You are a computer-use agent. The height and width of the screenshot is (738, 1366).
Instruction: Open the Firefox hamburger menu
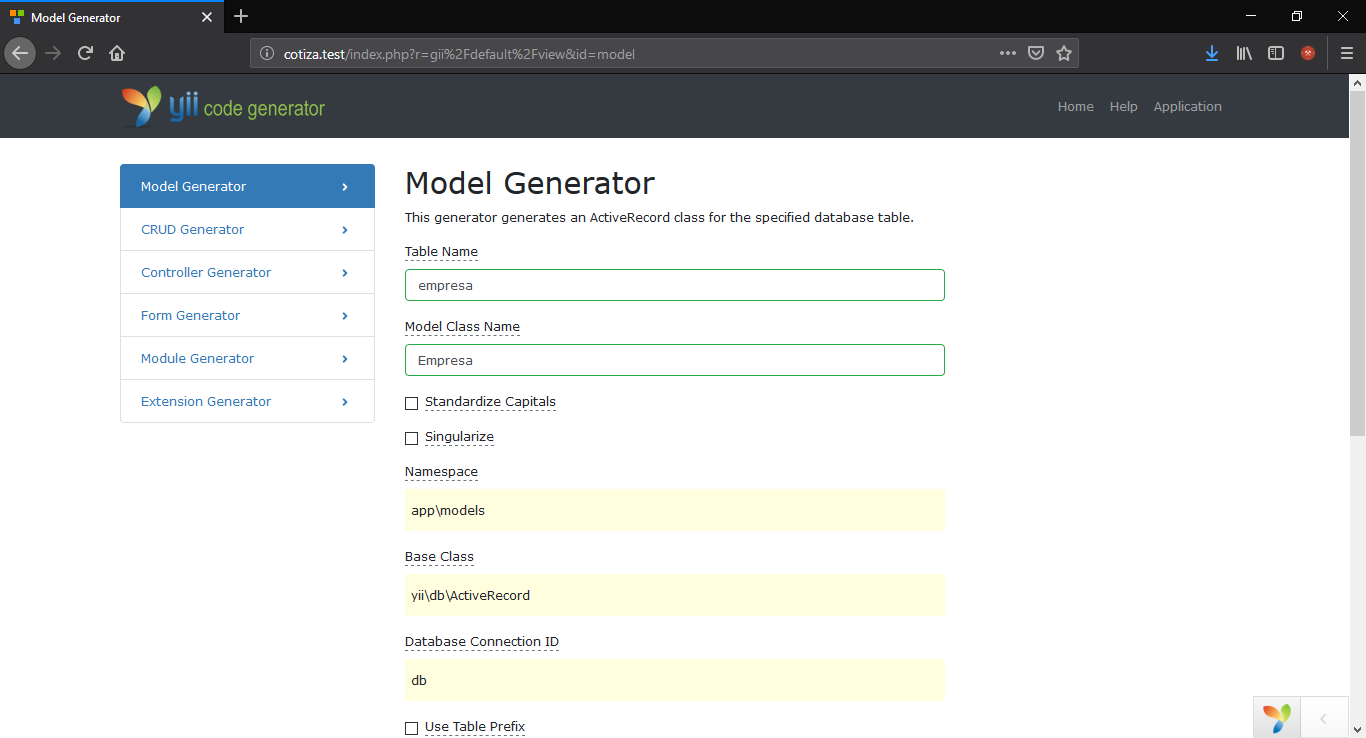(x=1347, y=53)
